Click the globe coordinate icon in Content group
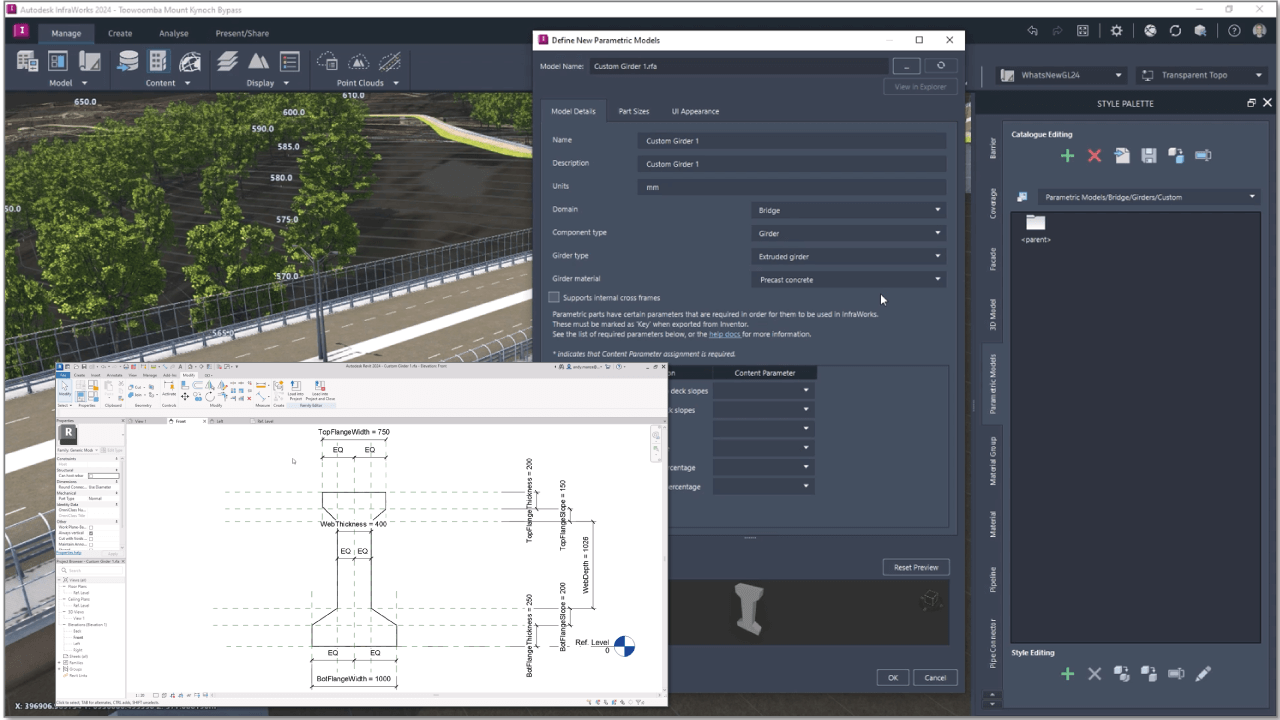This screenshot has height=720, width=1280. pyautogui.click(x=190, y=61)
